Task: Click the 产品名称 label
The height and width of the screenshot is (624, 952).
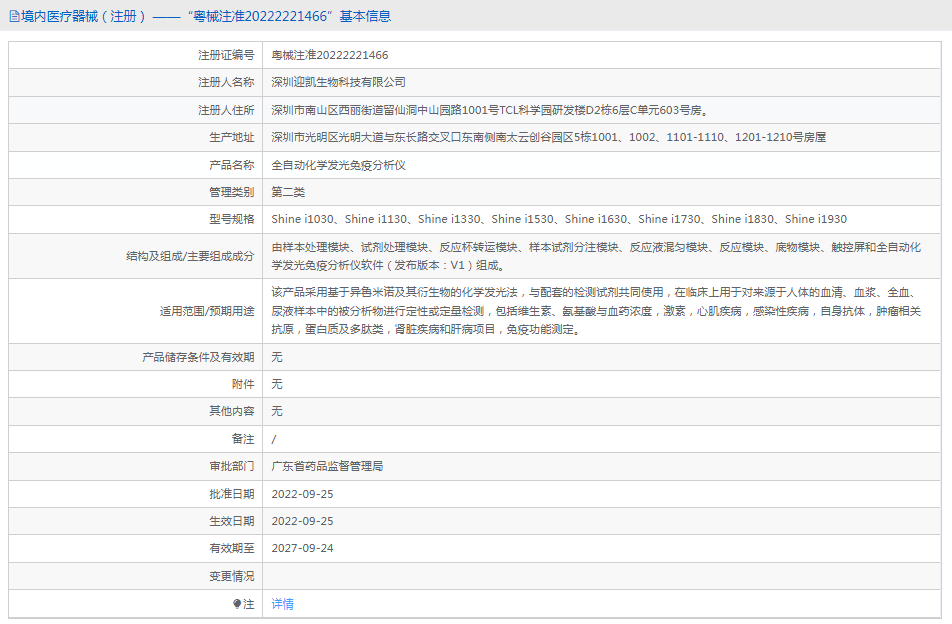Action: click(232, 165)
